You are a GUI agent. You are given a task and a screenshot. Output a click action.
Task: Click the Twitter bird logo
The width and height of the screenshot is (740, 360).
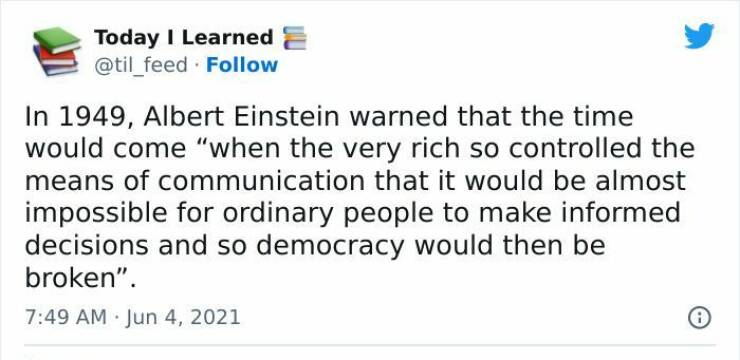click(x=699, y=35)
